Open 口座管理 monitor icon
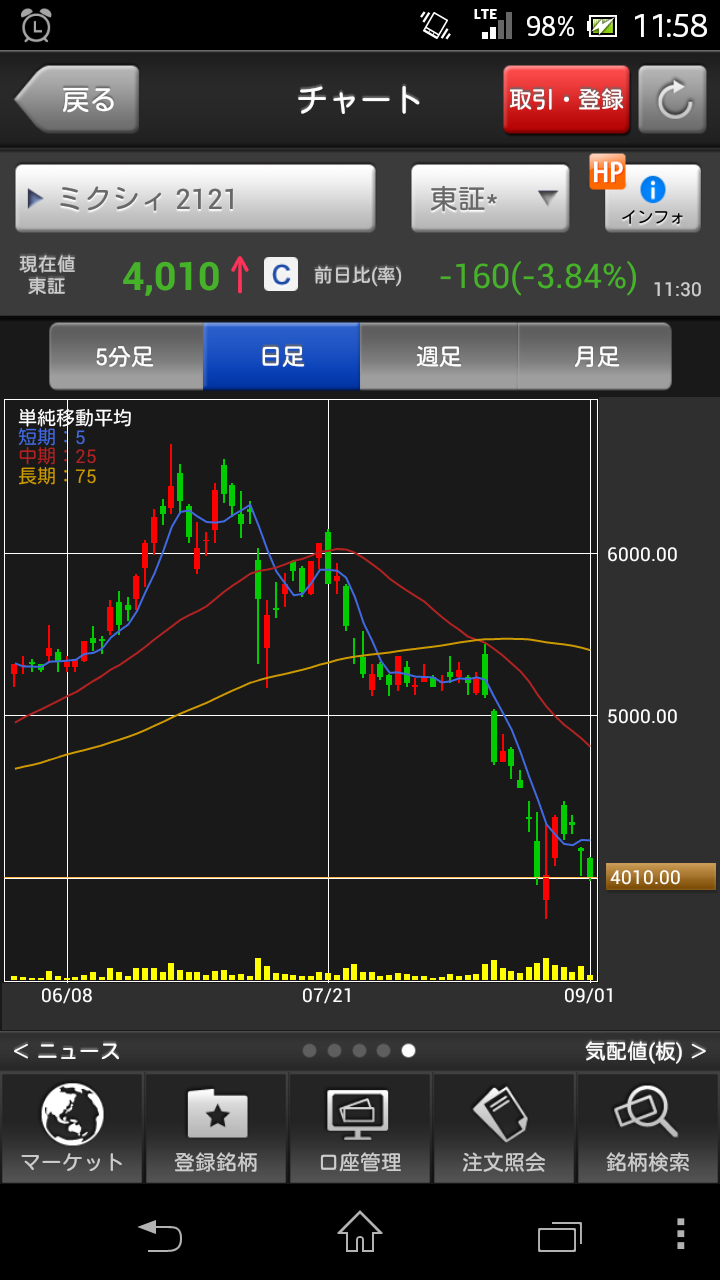Viewport: 720px width, 1280px height. [x=360, y=1128]
